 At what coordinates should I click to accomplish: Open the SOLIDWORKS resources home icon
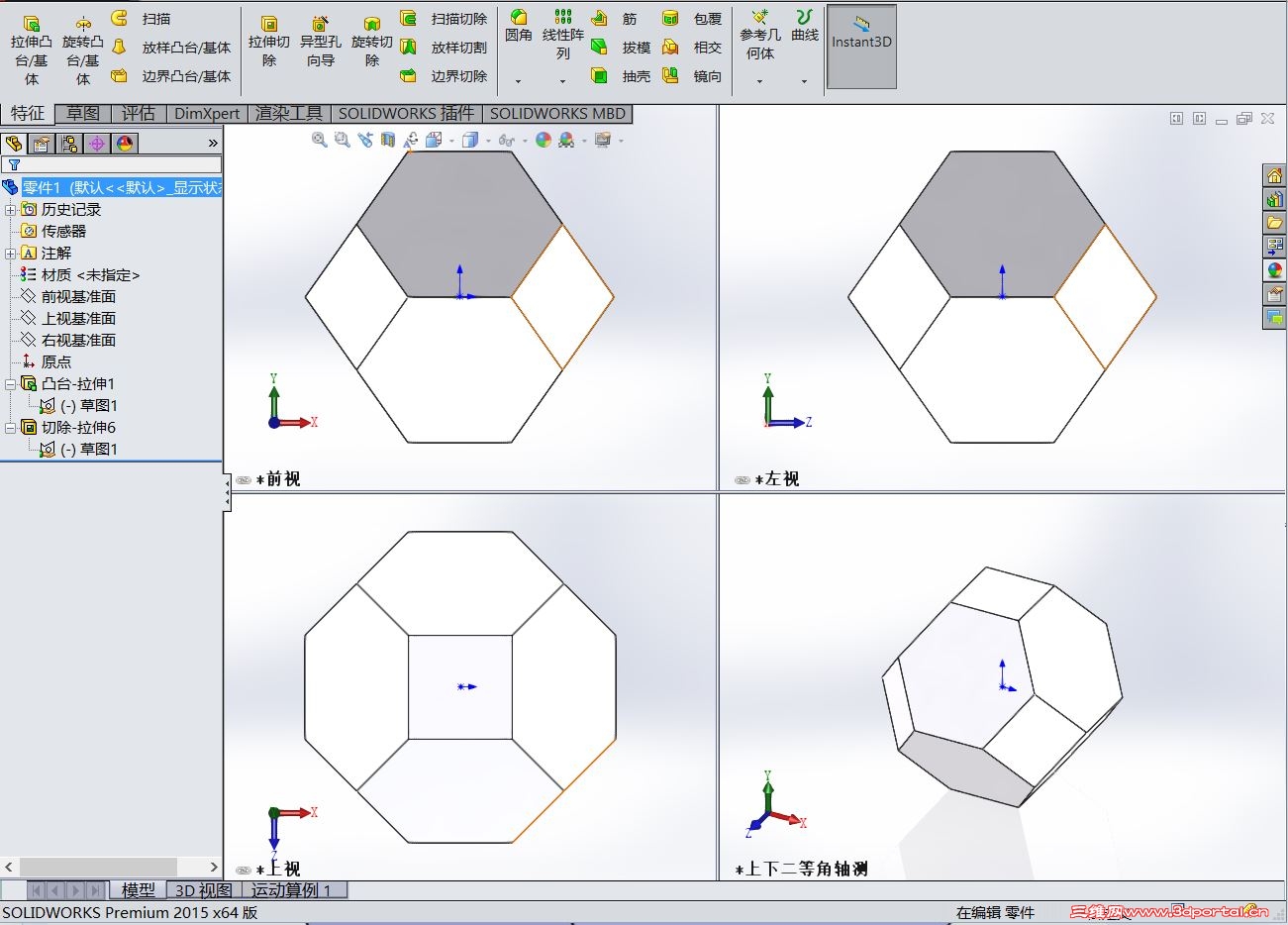click(x=1274, y=175)
